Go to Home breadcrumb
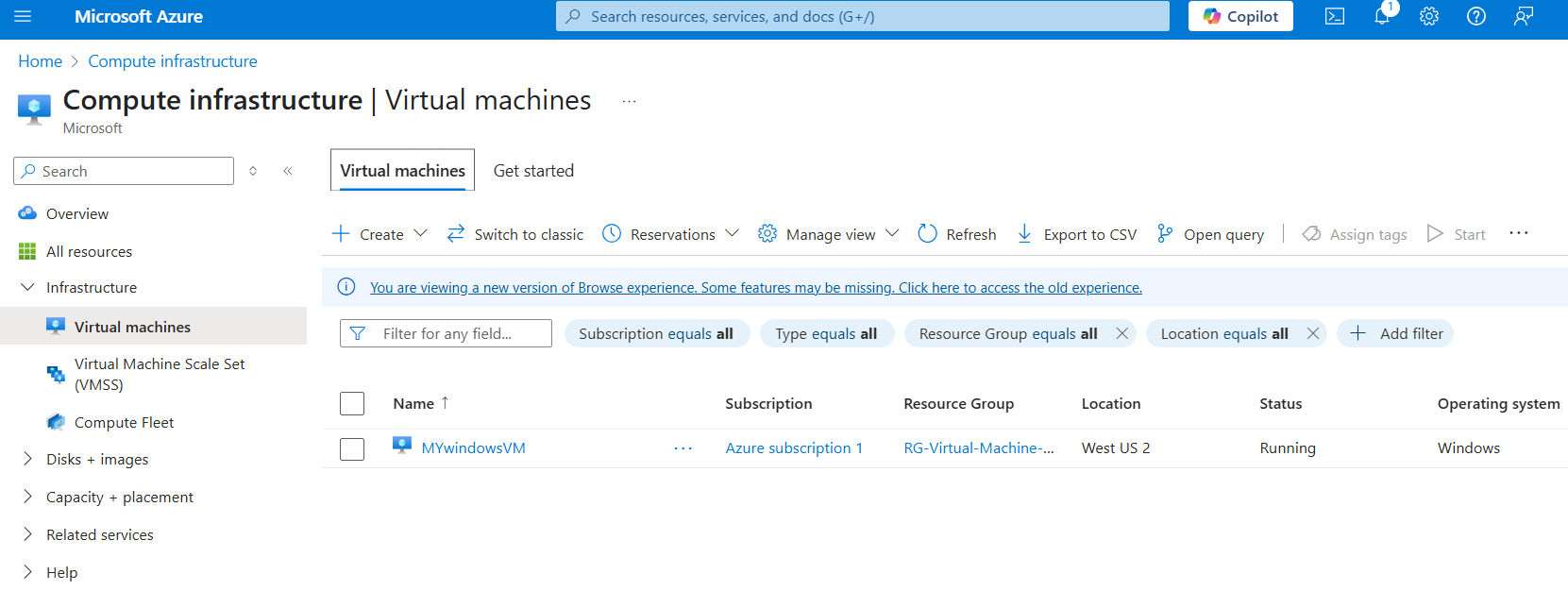The width and height of the screenshot is (1568, 591). click(x=40, y=61)
